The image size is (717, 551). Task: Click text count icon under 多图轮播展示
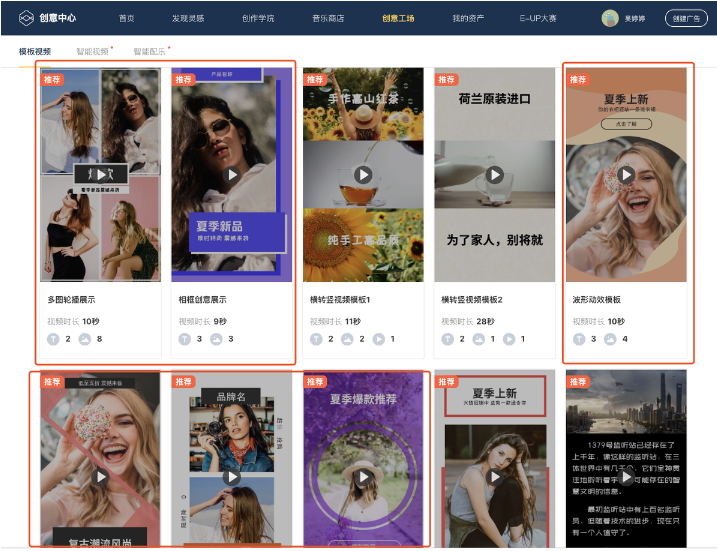click(53, 339)
